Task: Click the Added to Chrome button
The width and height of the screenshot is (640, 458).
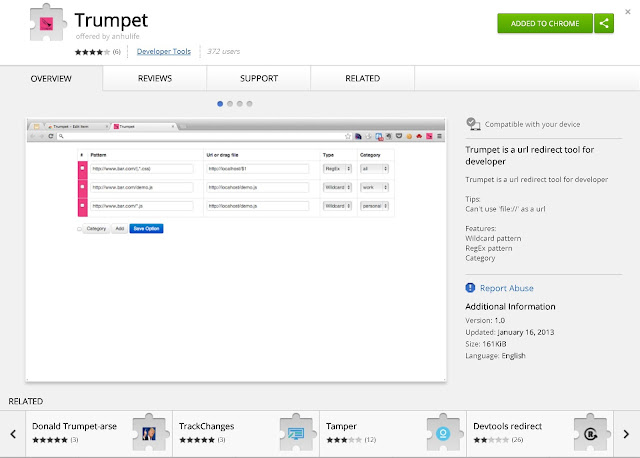Action: pyautogui.click(x=545, y=23)
